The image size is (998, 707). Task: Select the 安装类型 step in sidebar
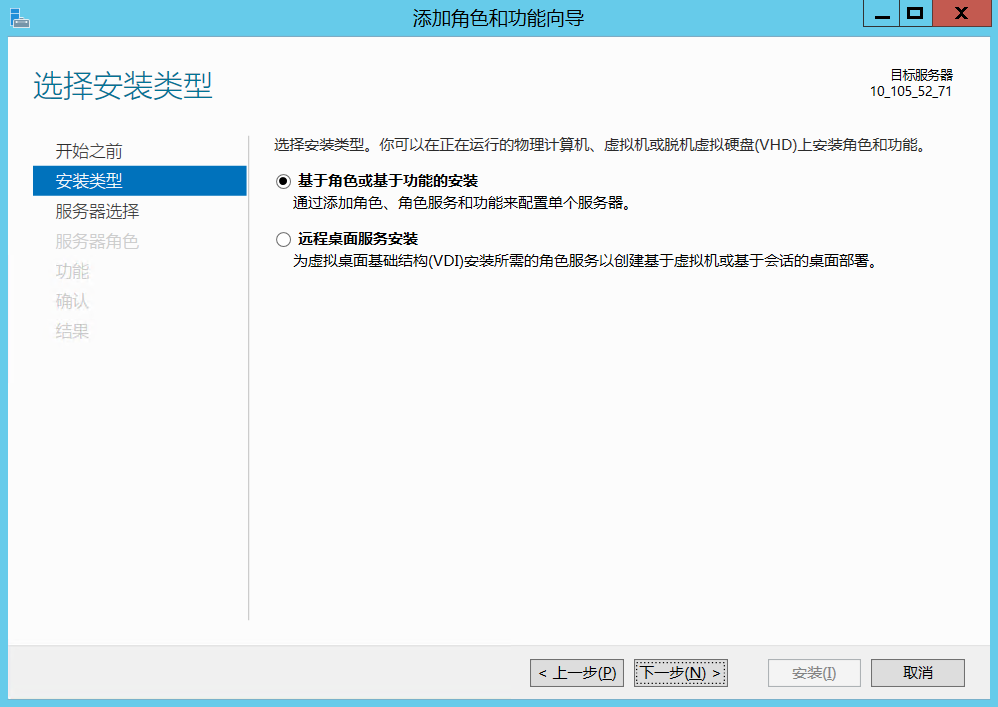point(88,181)
